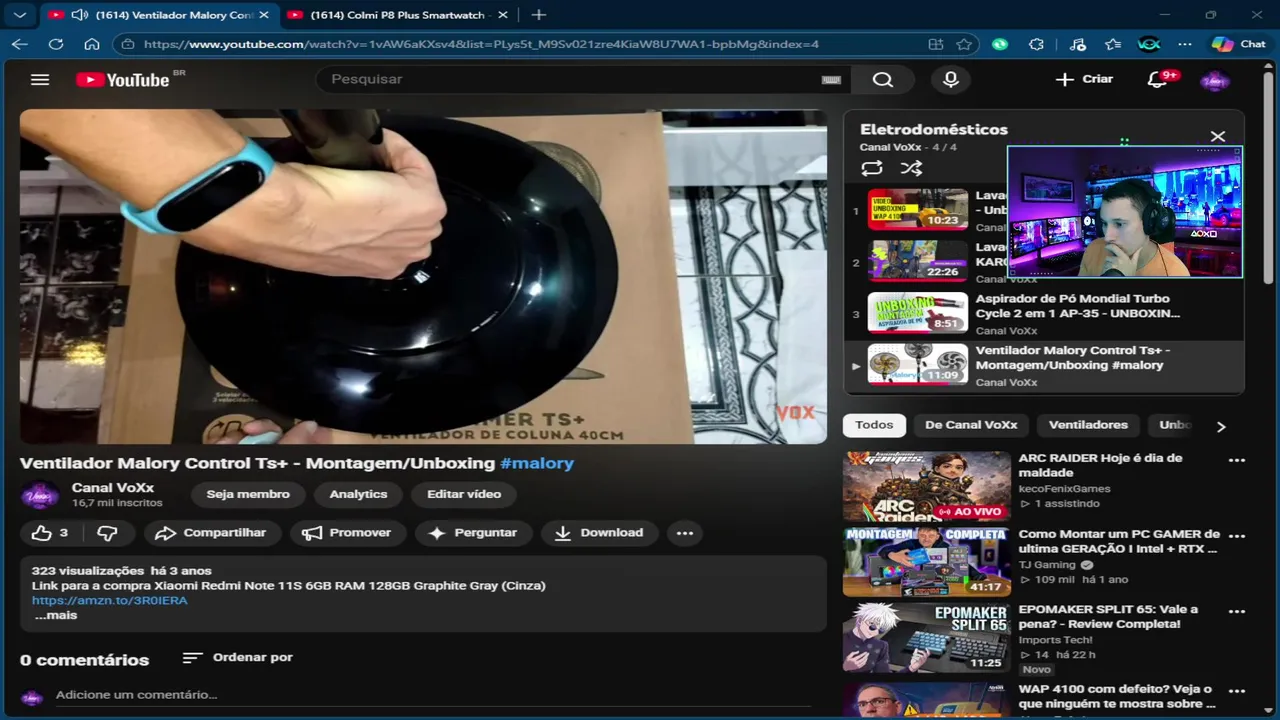Image resolution: width=1280 pixels, height=720 pixels.
Task: Click the browser address bar URL
Action: click(481, 44)
